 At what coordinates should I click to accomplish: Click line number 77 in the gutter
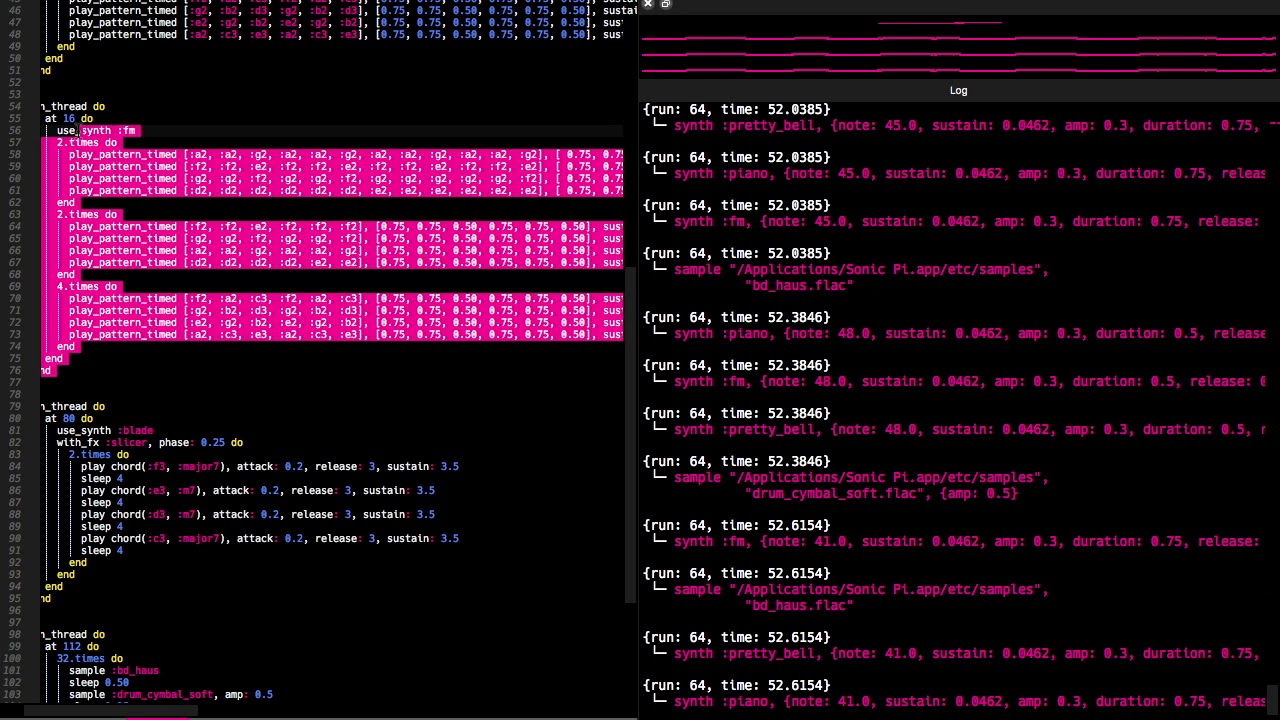15,382
